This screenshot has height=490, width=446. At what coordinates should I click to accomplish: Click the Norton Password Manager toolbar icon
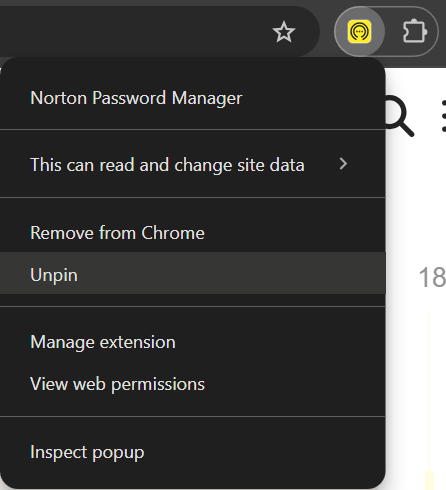coord(359,32)
